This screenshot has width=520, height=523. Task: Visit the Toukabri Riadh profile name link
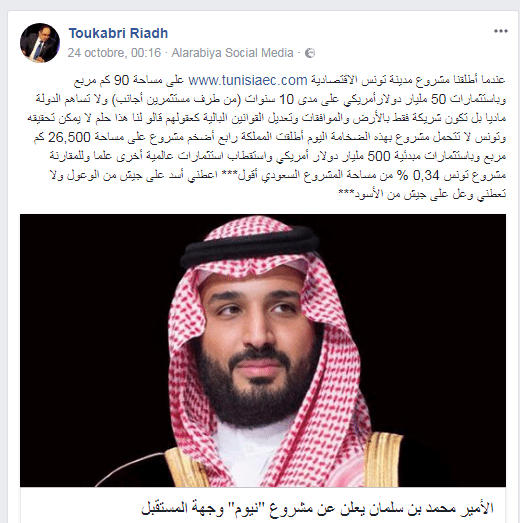tap(118, 33)
